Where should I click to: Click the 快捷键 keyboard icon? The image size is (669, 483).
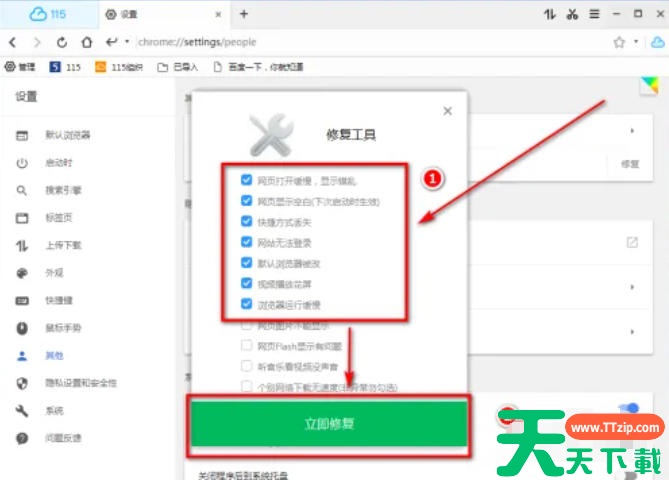pos(22,301)
